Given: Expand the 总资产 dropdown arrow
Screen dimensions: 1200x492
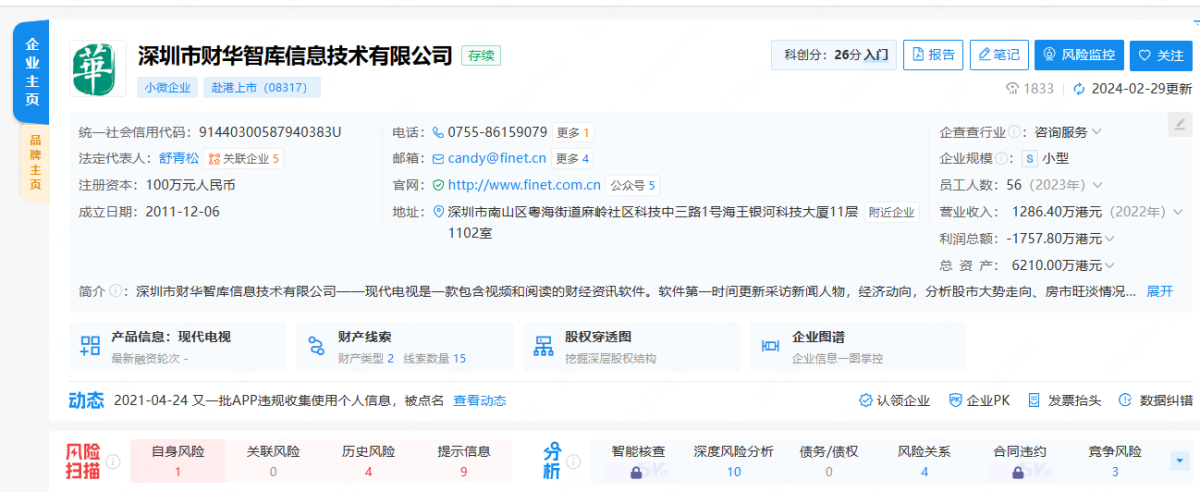Looking at the screenshot, I should 1111,266.
